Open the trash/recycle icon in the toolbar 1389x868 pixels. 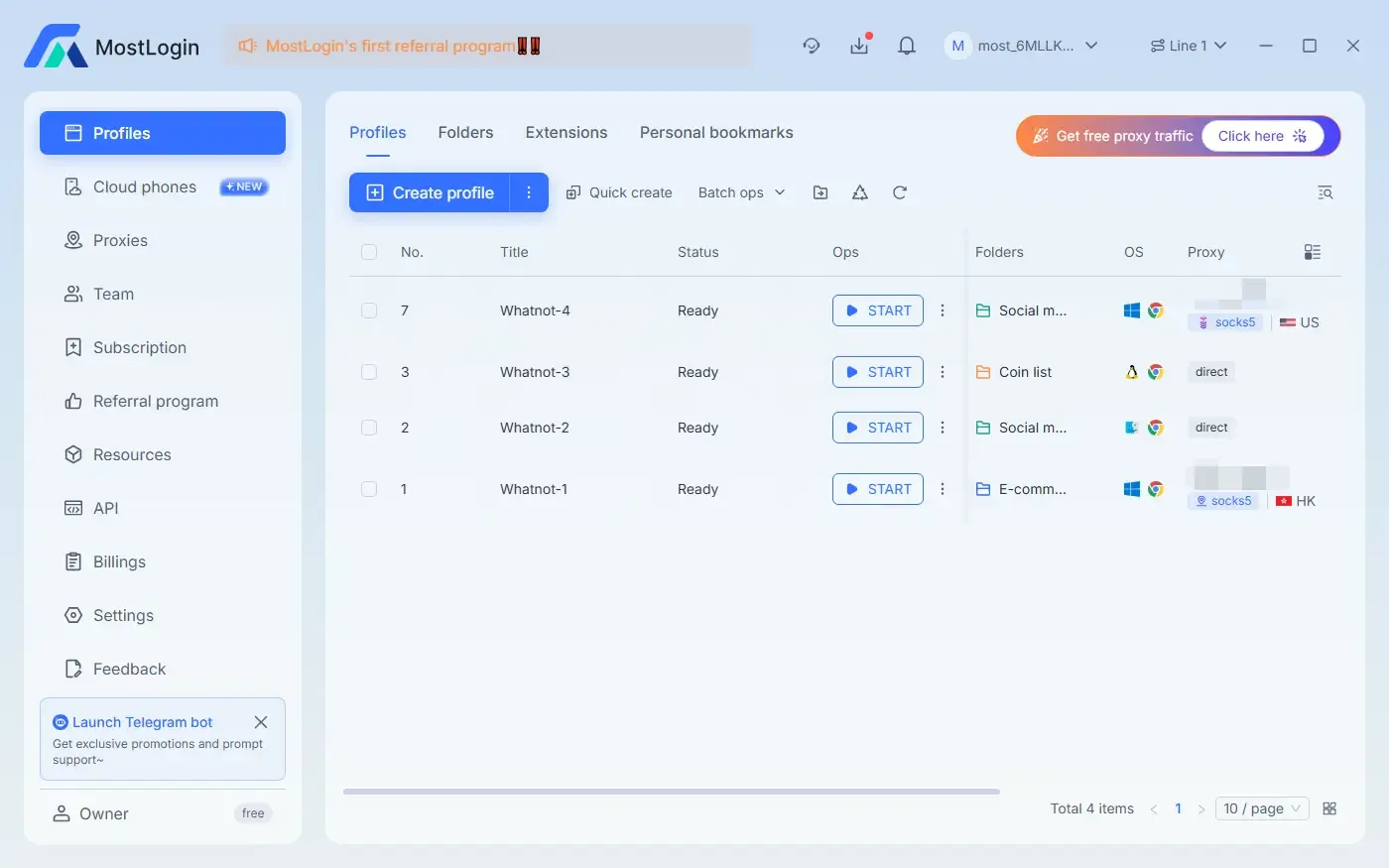(x=859, y=191)
